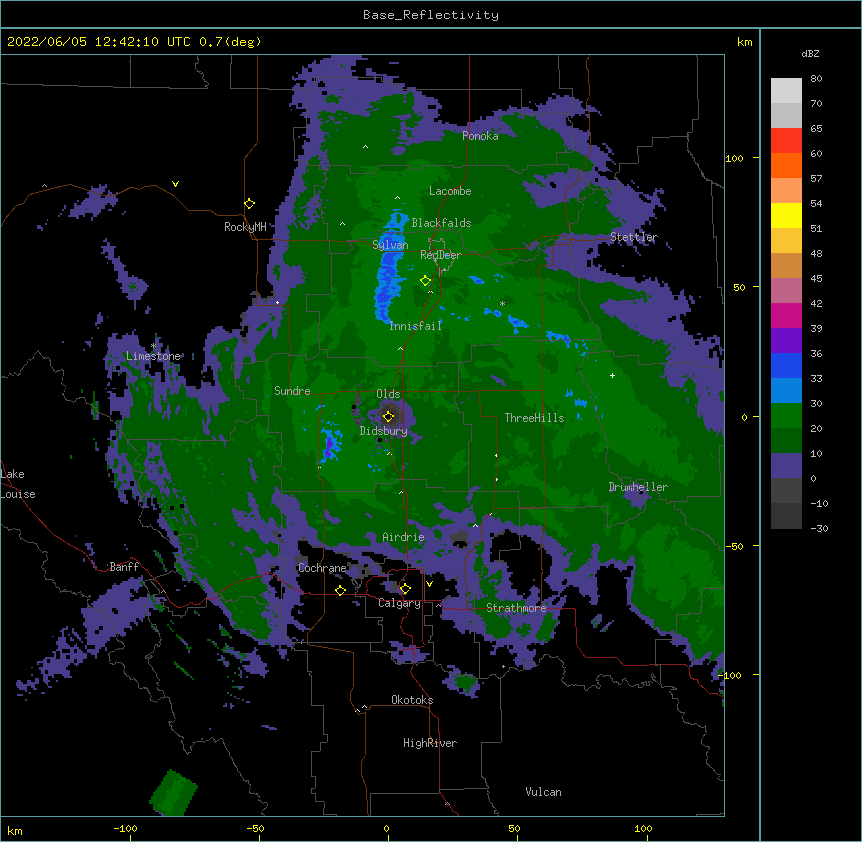
Task: Click the Vulcan town label
Action: 543,792
